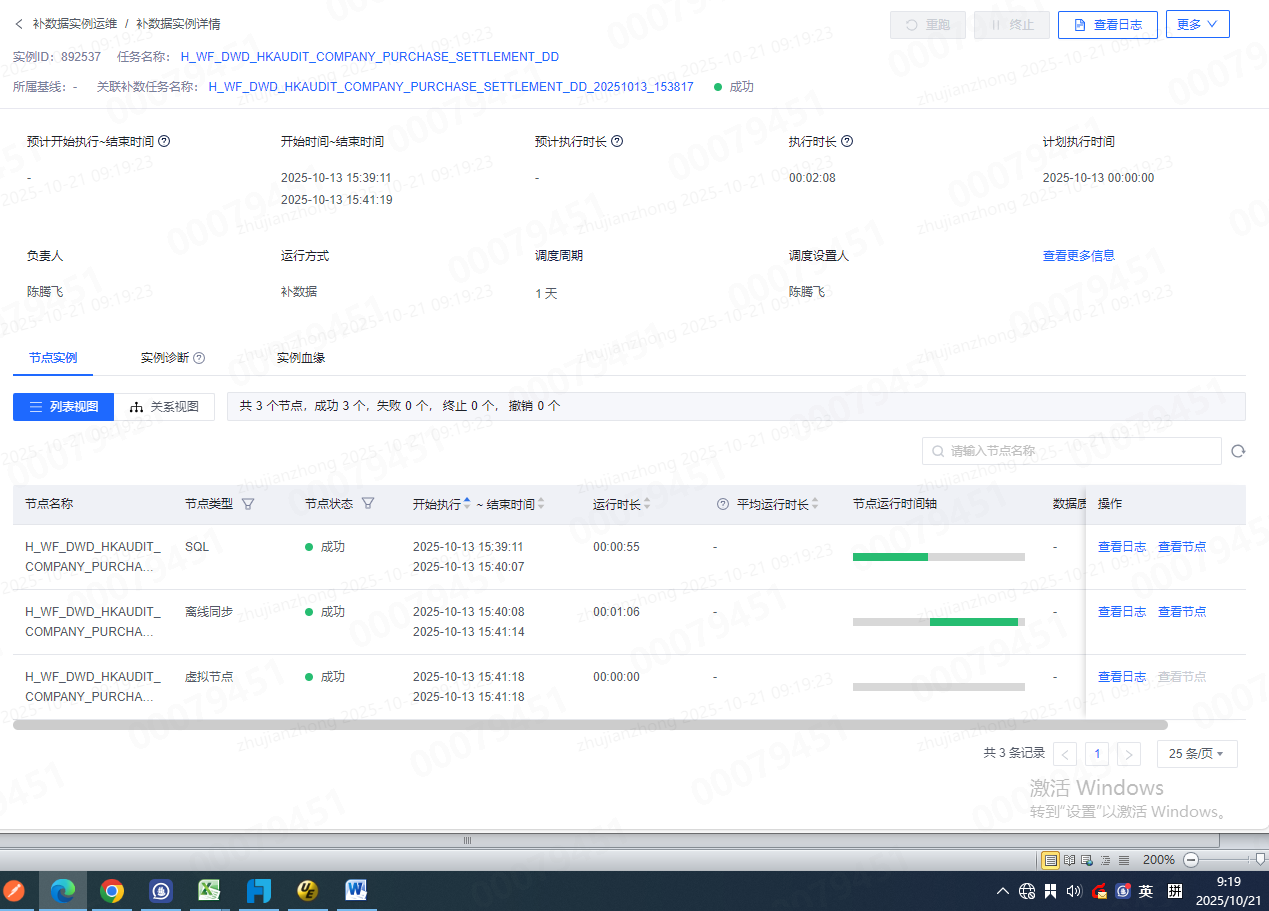Click the filter icon beside 节点状态
The width and height of the screenshot is (1269, 911).
point(368,504)
